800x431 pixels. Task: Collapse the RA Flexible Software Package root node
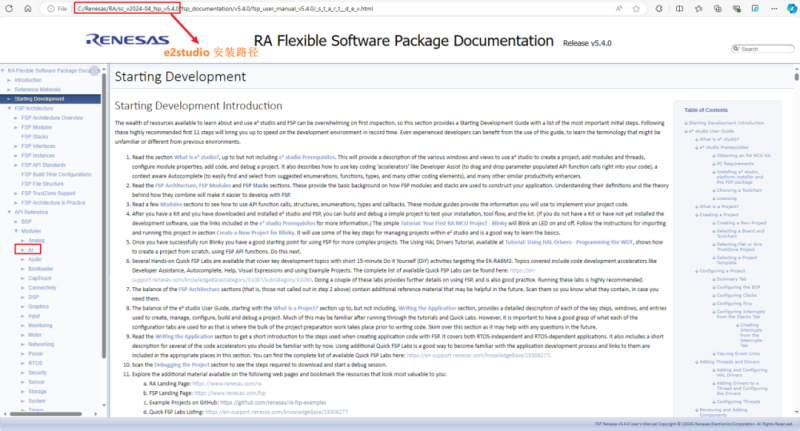pos(3,70)
